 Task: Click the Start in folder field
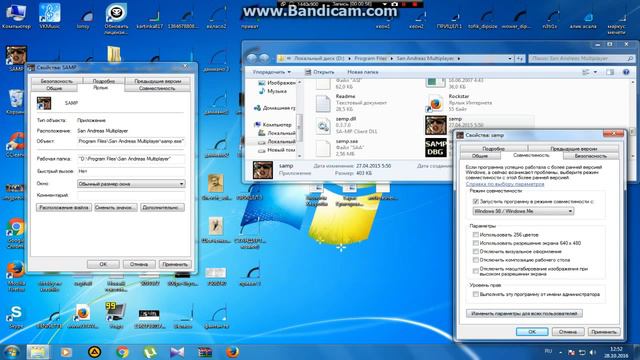point(131,159)
